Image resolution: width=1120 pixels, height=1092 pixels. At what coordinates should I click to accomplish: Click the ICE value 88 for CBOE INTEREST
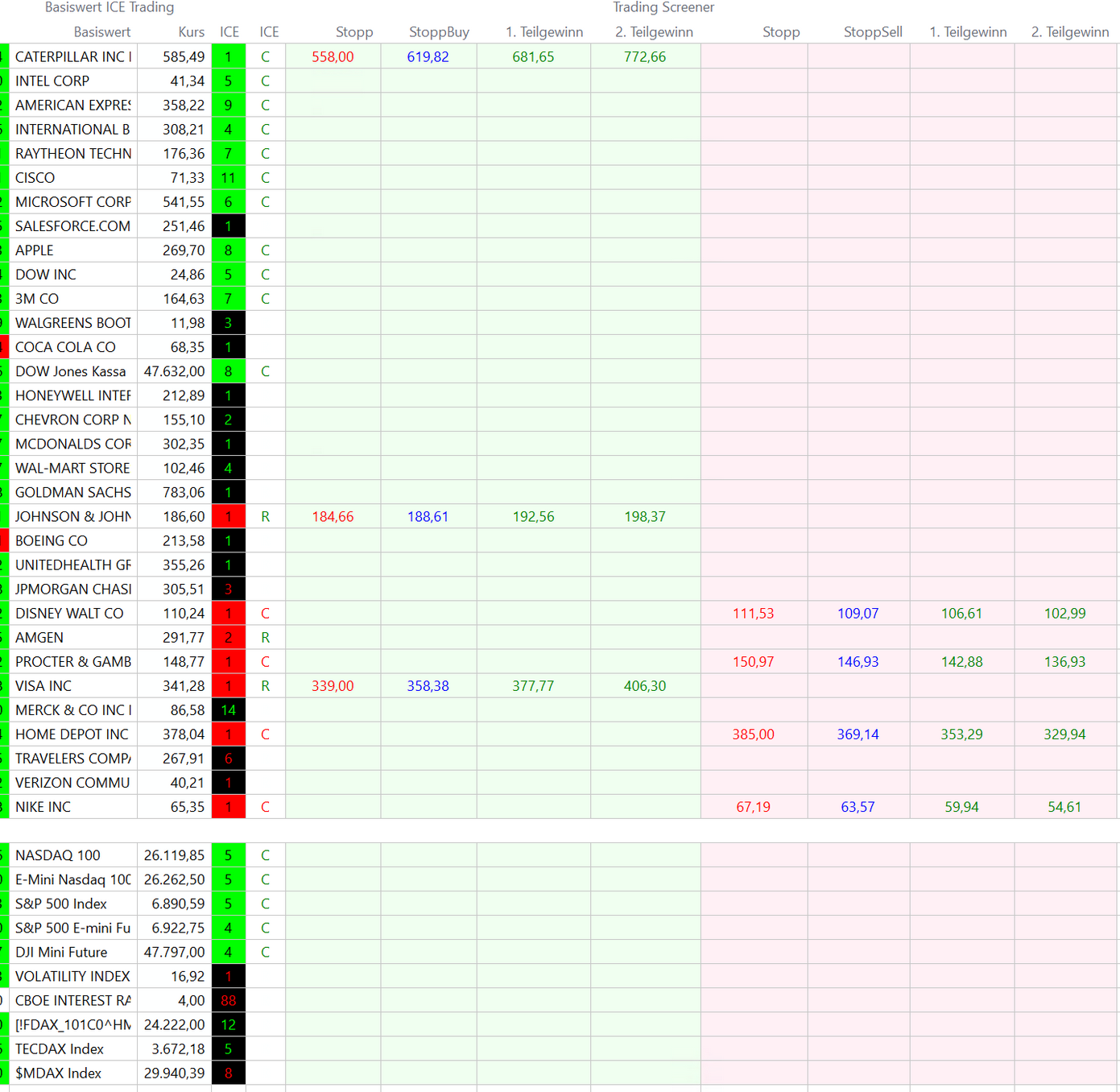point(228,1000)
